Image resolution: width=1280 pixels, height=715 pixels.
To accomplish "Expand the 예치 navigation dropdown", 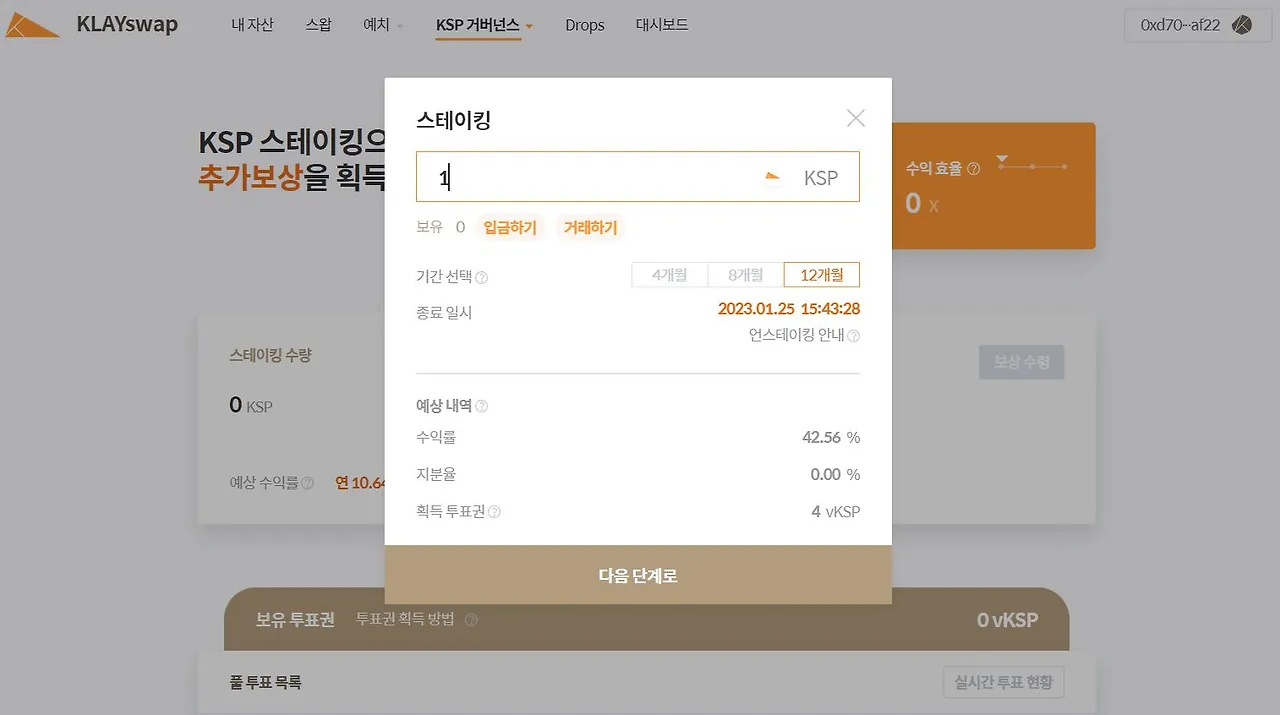I will point(381,25).
